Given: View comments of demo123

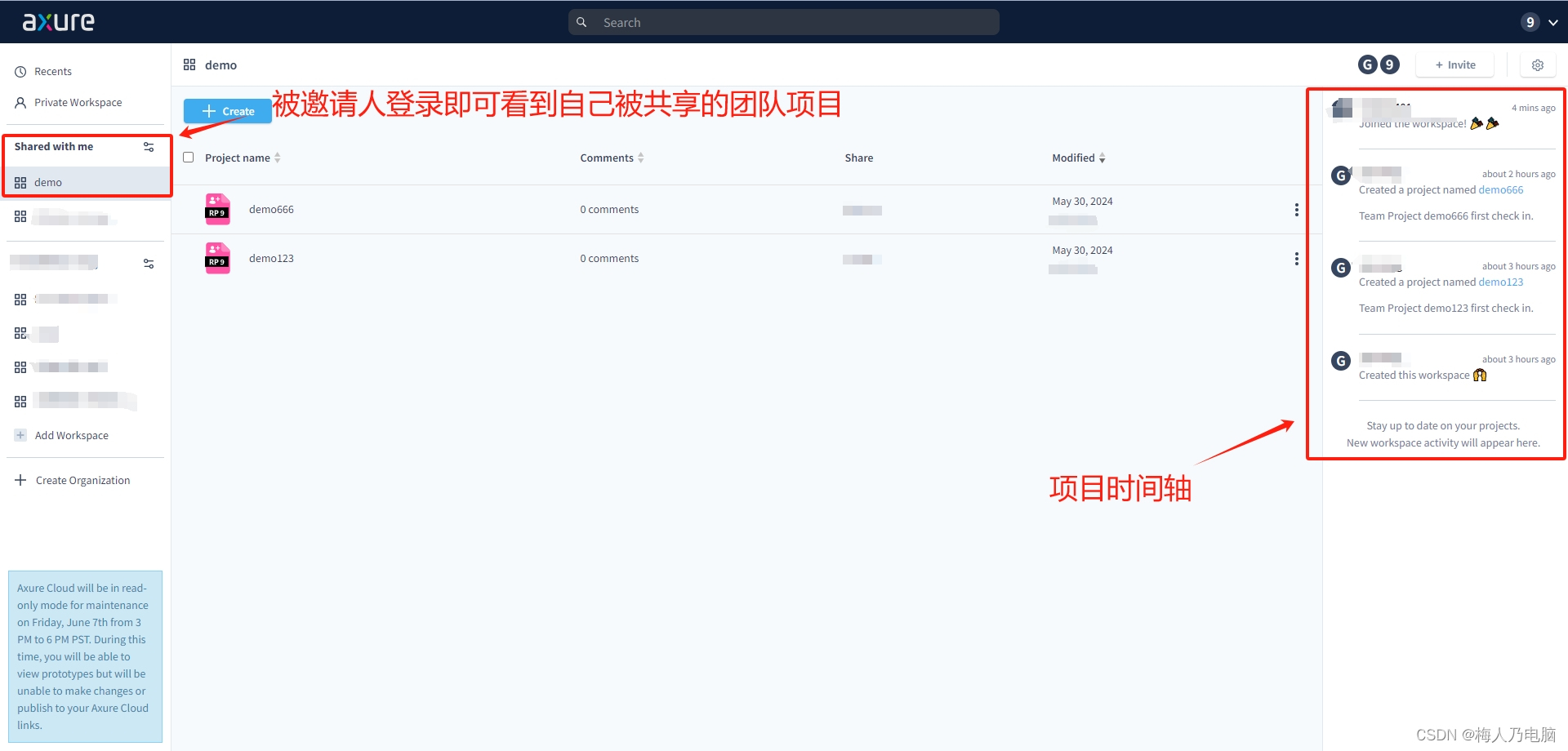Looking at the screenshot, I should pos(609,258).
